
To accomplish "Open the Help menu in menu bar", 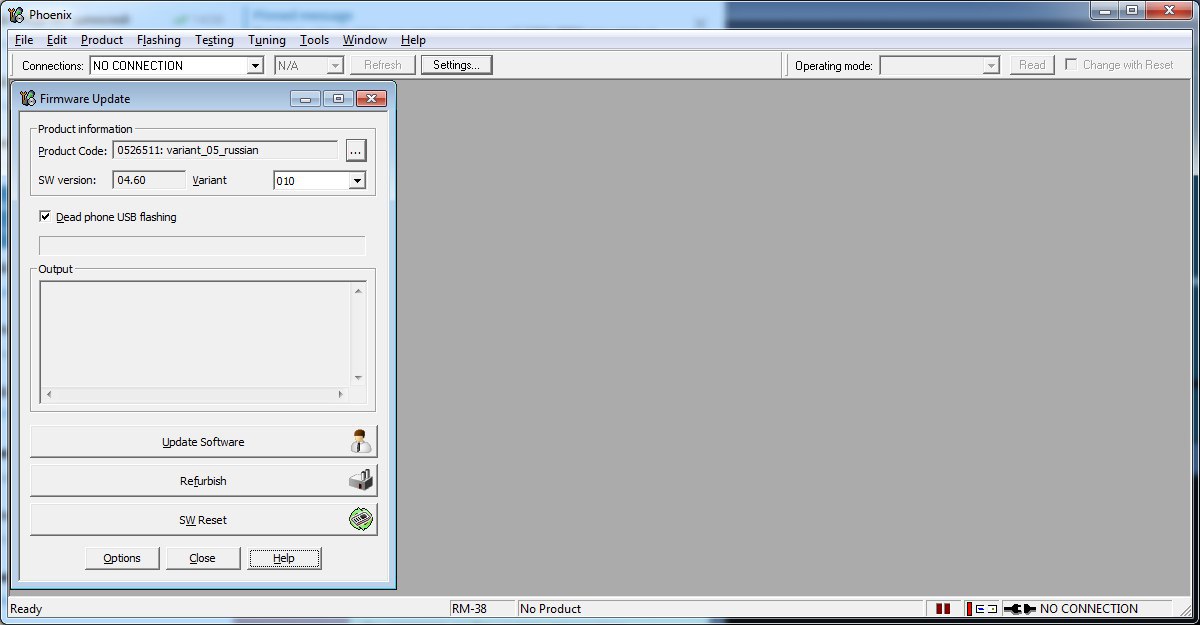I will point(413,40).
